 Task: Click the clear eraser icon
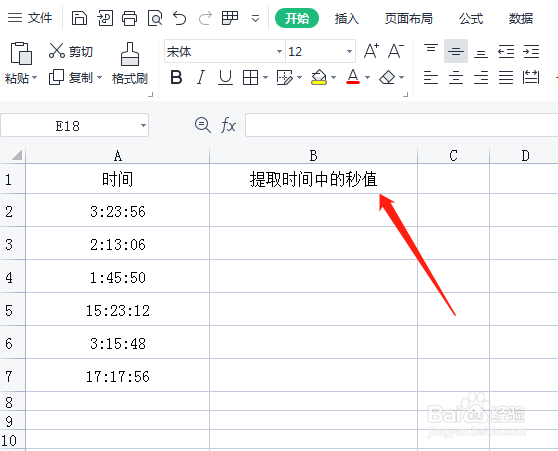click(387, 77)
